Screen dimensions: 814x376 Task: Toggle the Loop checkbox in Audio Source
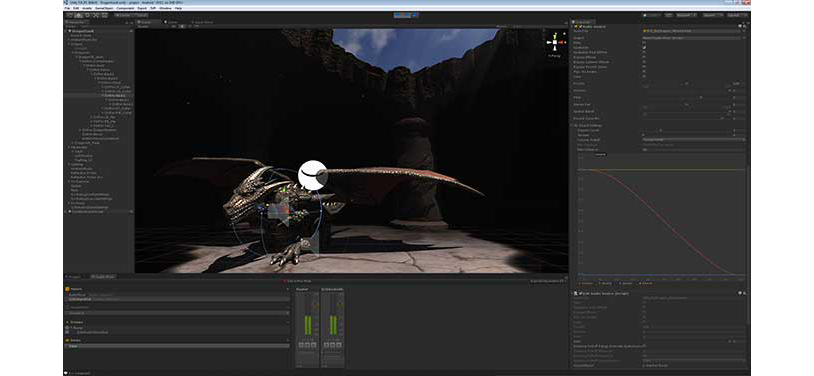coord(644,76)
